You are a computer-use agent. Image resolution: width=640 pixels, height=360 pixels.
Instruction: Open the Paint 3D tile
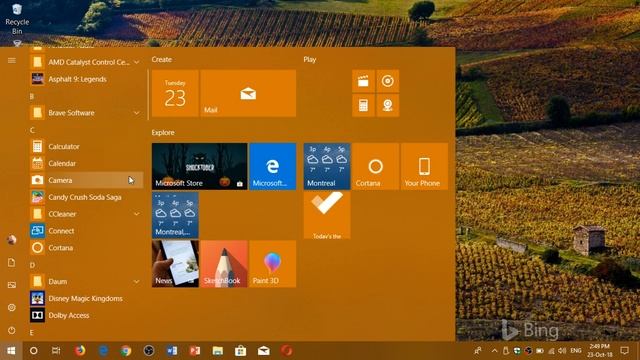pyautogui.click(x=273, y=264)
